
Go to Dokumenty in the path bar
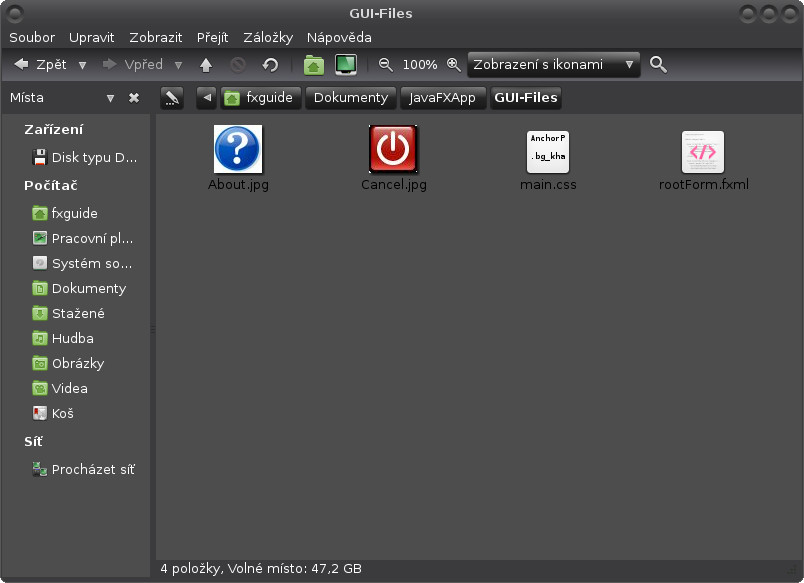(351, 97)
